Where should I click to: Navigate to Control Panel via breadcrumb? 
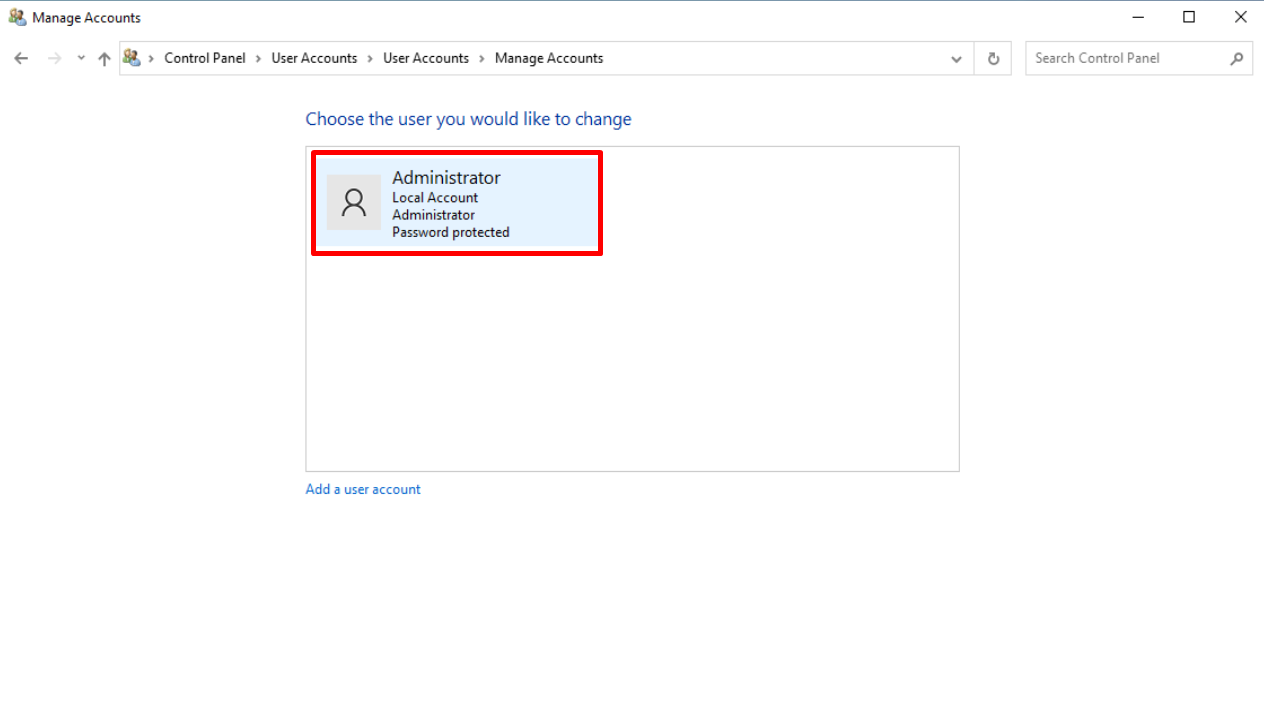tap(205, 58)
